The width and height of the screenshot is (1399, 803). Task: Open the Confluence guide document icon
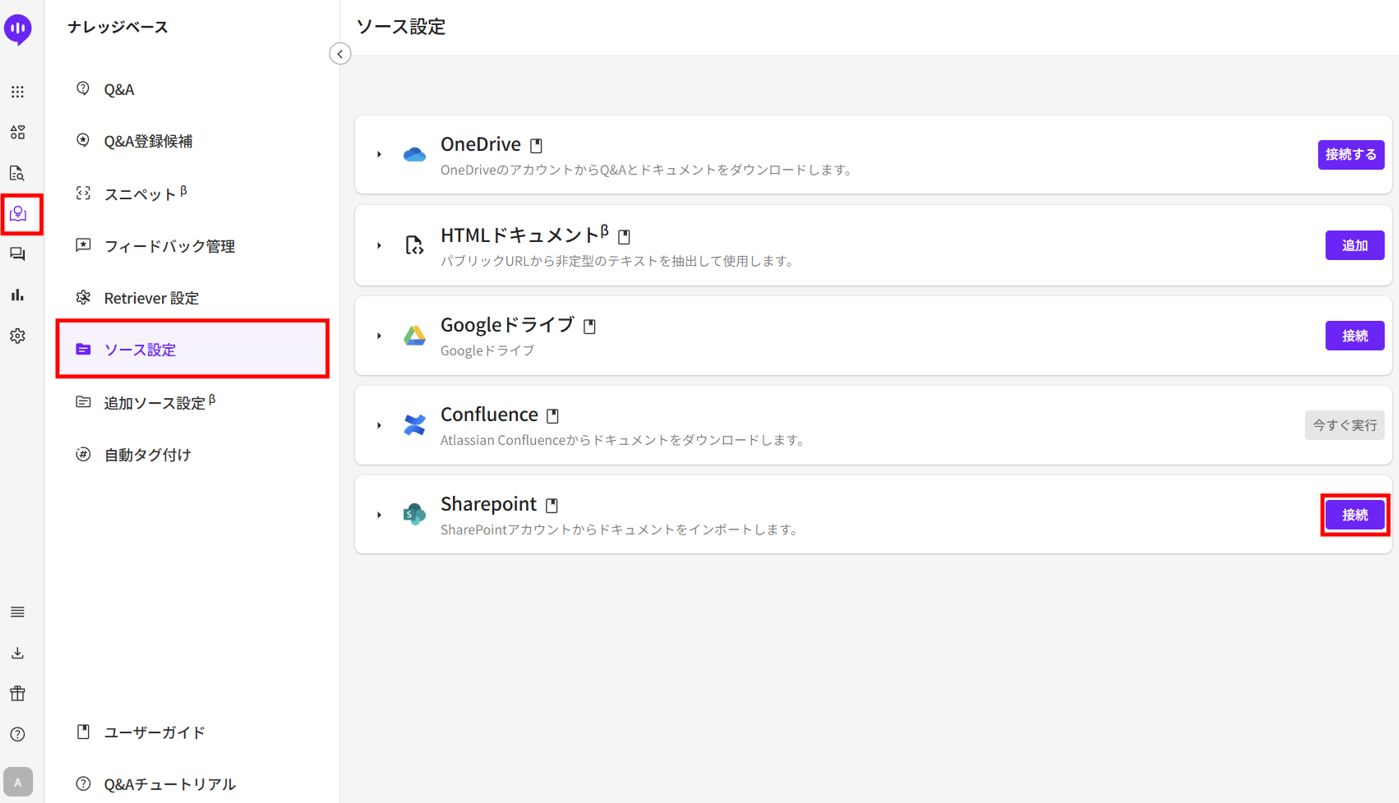click(x=552, y=416)
